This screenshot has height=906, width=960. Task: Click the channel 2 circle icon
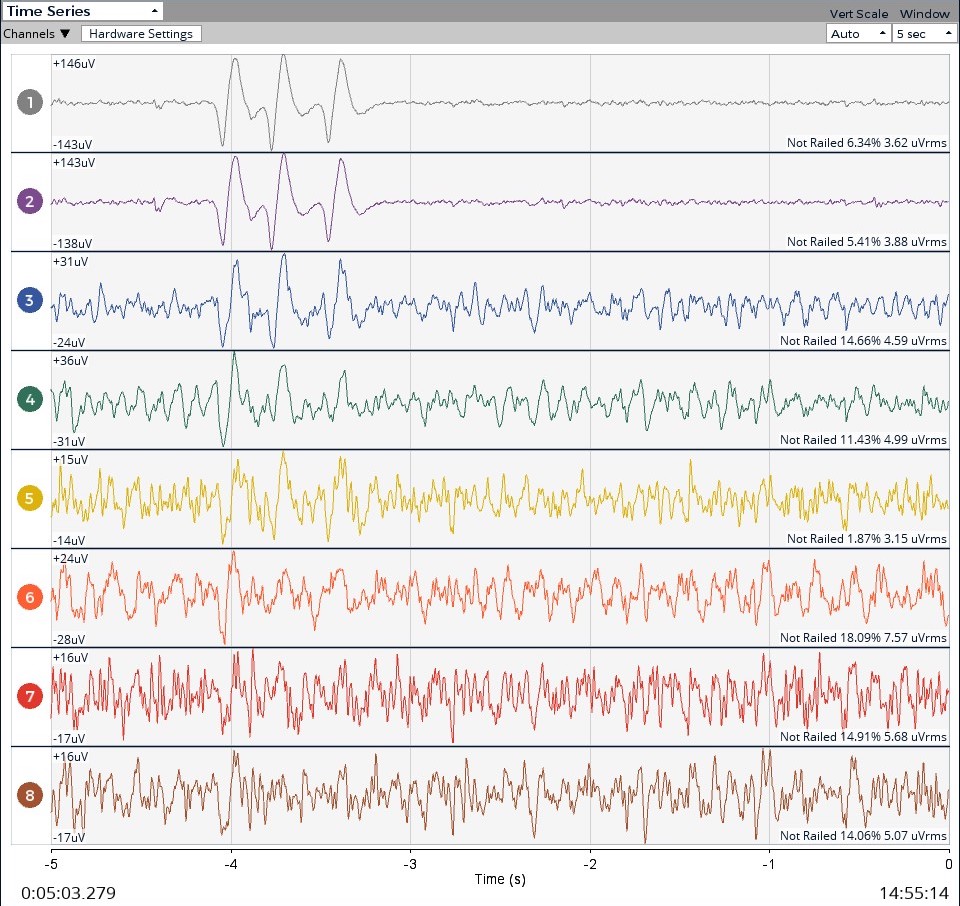[x=29, y=201]
